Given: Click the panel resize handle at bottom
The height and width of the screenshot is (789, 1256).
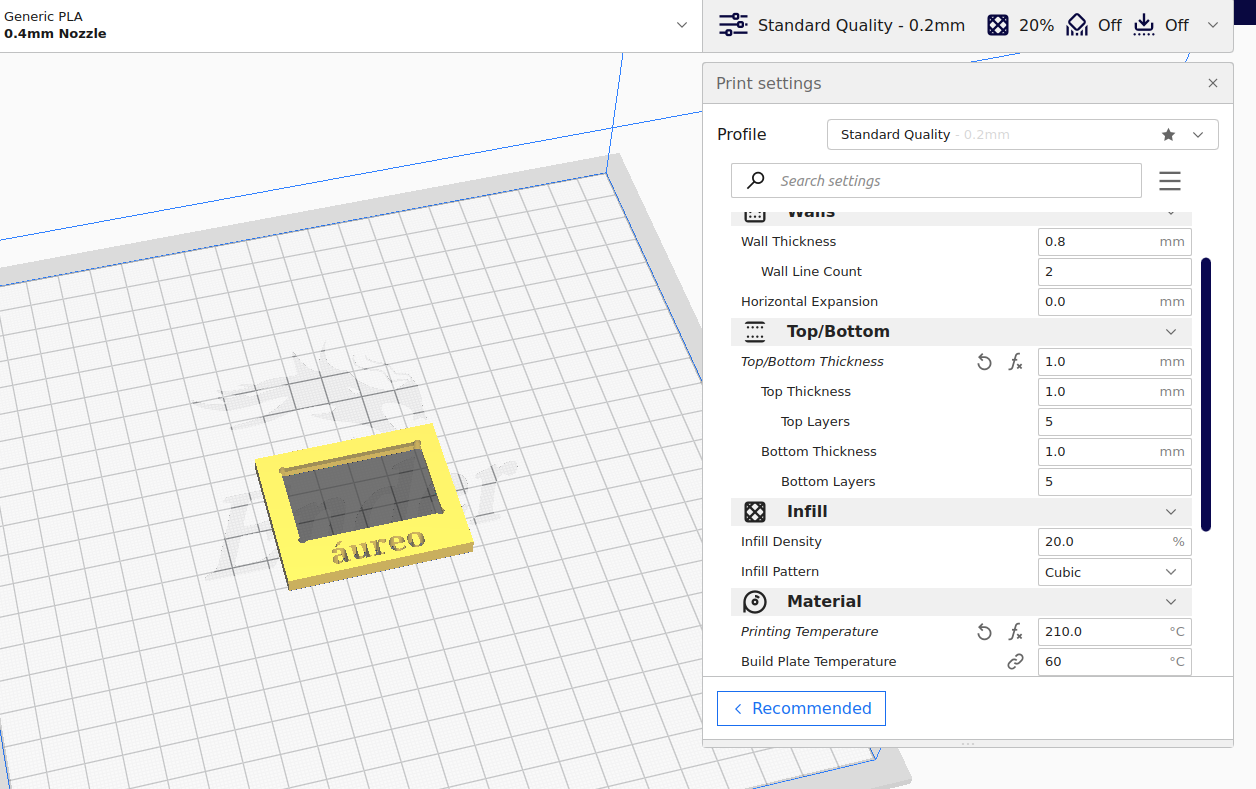Looking at the screenshot, I should tap(967, 743).
